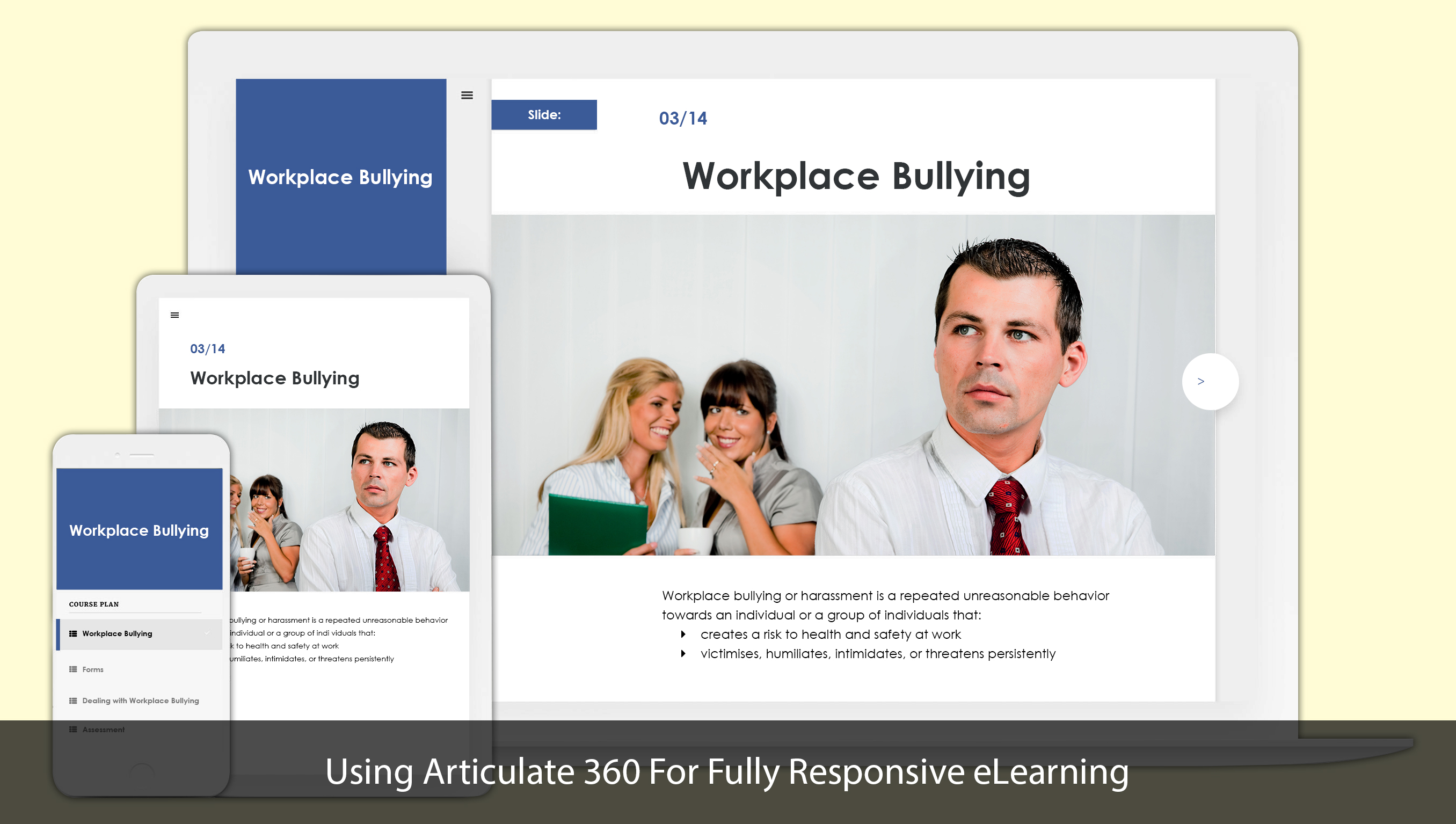
Task: Click the list icon beside Forms lesson
Action: coord(73,669)
